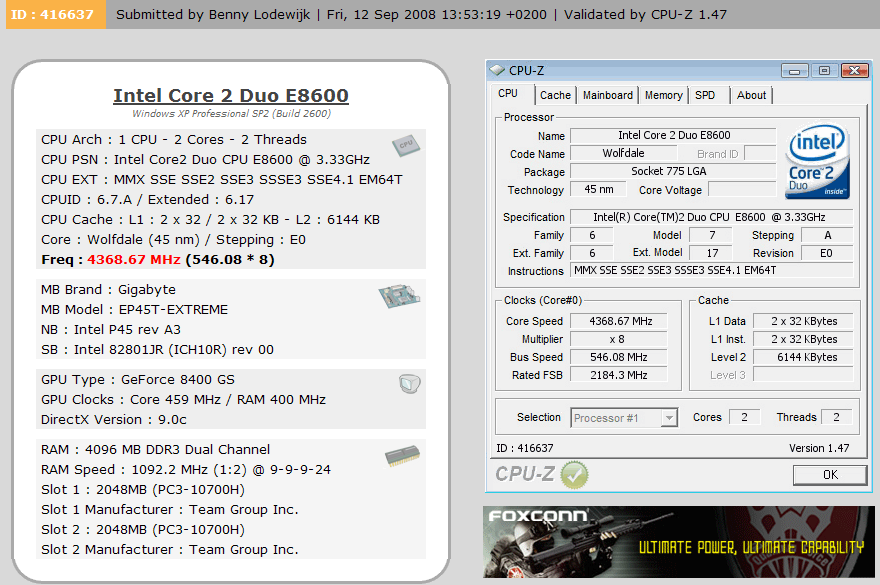Viewport: 880px width, 585px height.
Task: Click the Foxconn advertisement banner
Action: coord(679,542)
